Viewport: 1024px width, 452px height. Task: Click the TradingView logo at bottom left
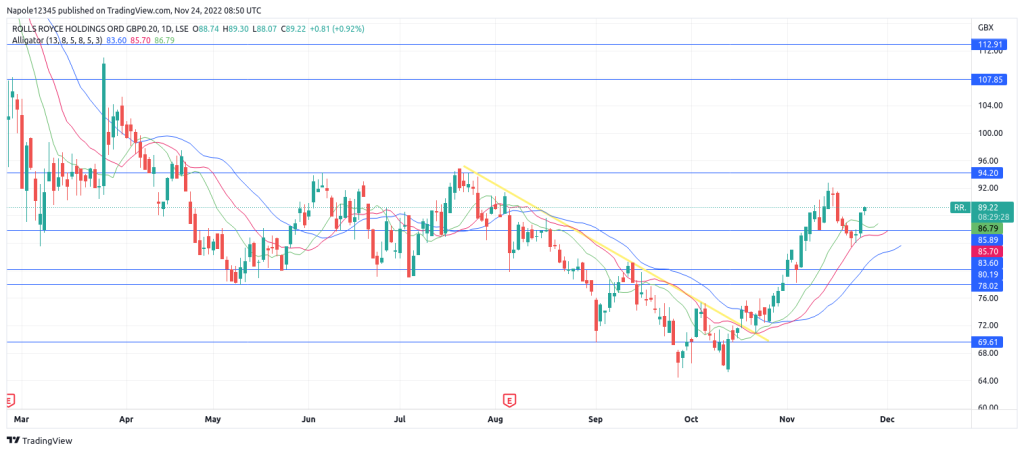(x=39, y=441)
